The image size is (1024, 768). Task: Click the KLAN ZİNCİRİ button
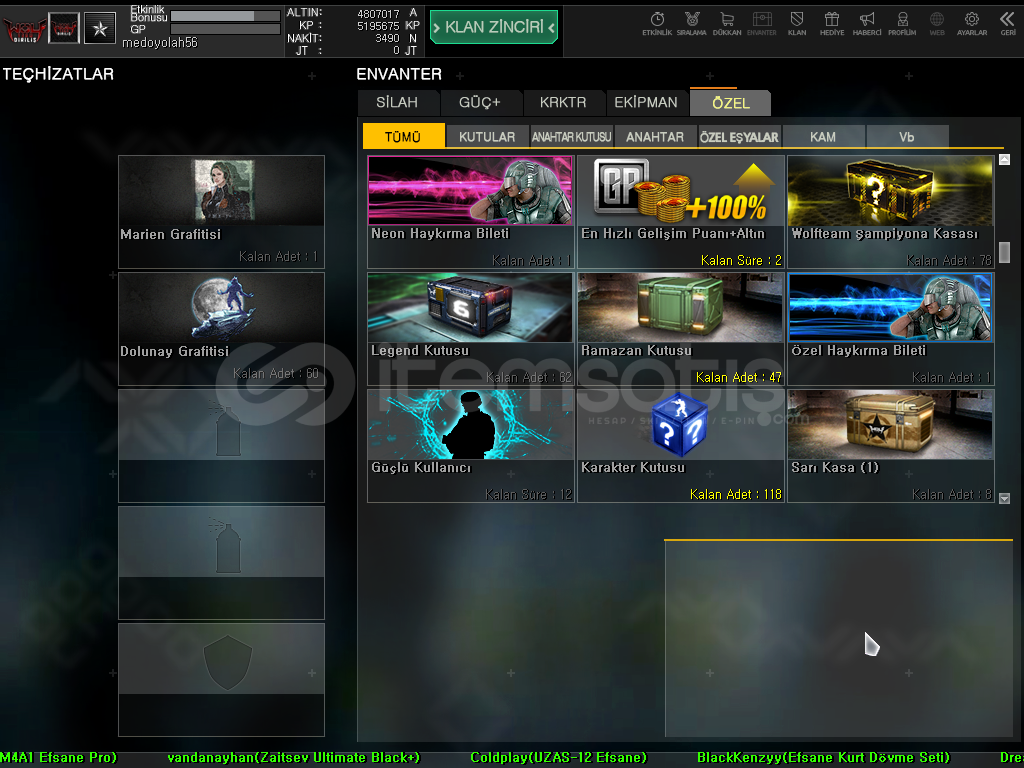(494, 27)
